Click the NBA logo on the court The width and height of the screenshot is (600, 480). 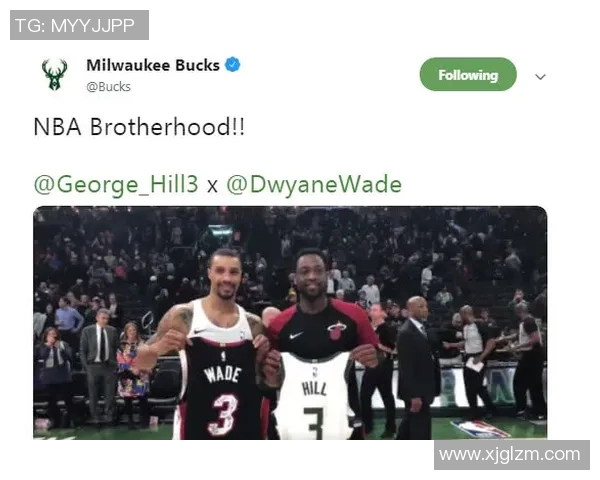480,429
